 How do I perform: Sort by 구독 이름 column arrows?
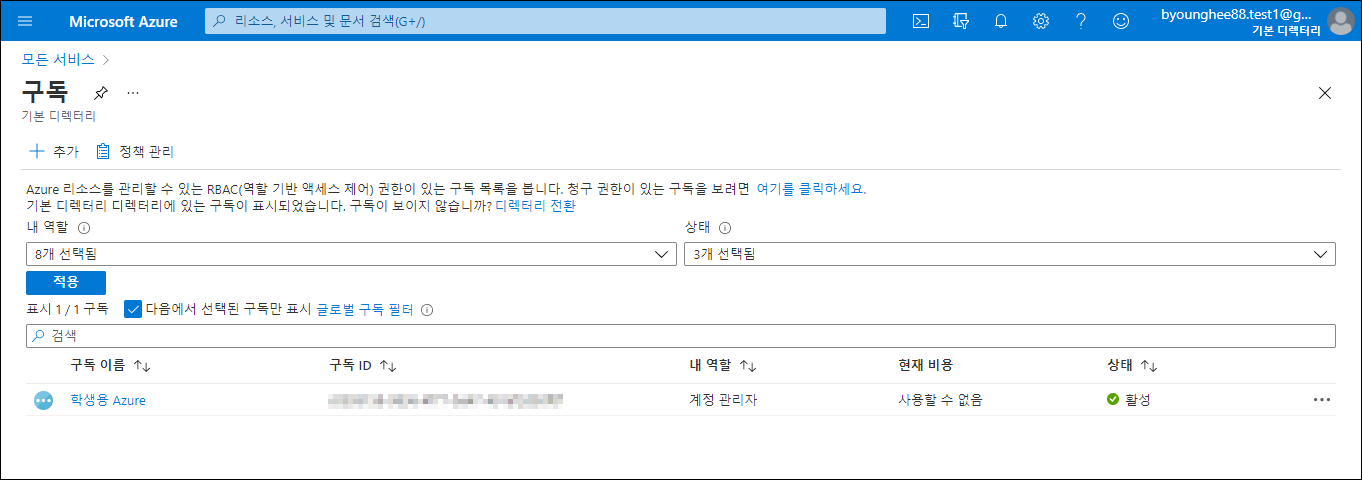point(141,366)
